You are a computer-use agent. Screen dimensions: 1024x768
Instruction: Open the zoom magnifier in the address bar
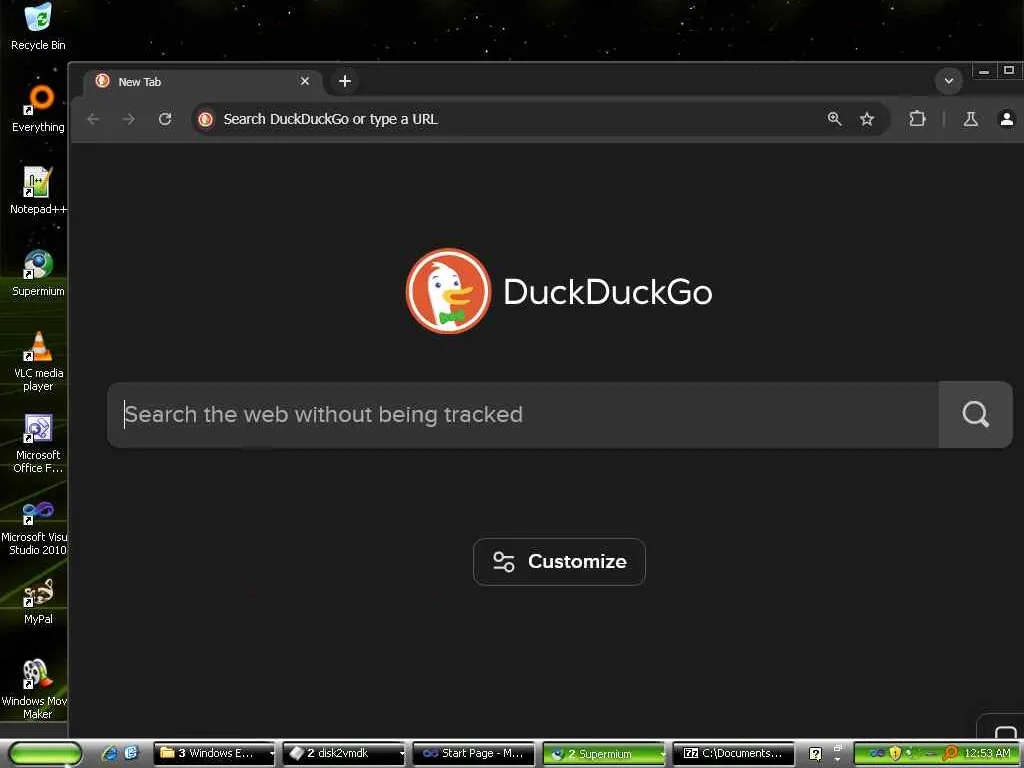click(x=834, y=119)
